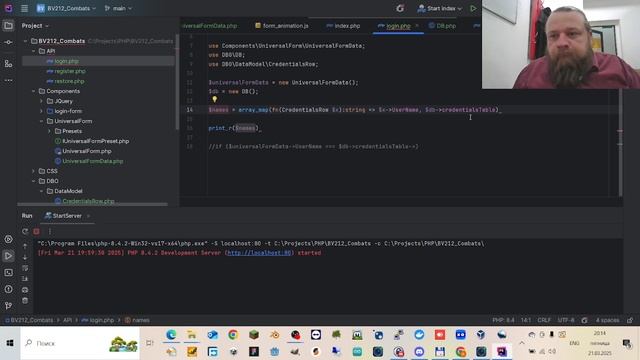Viewport: 640px width, 360px height.
Task: Switch to the form_animation.js tab
Action: point(282,26)
